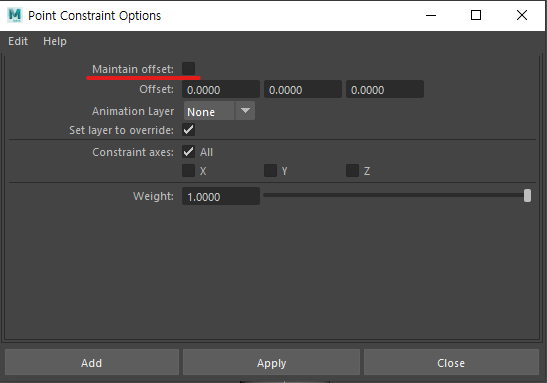Click the Animation Layer label

tap(133, 111)
